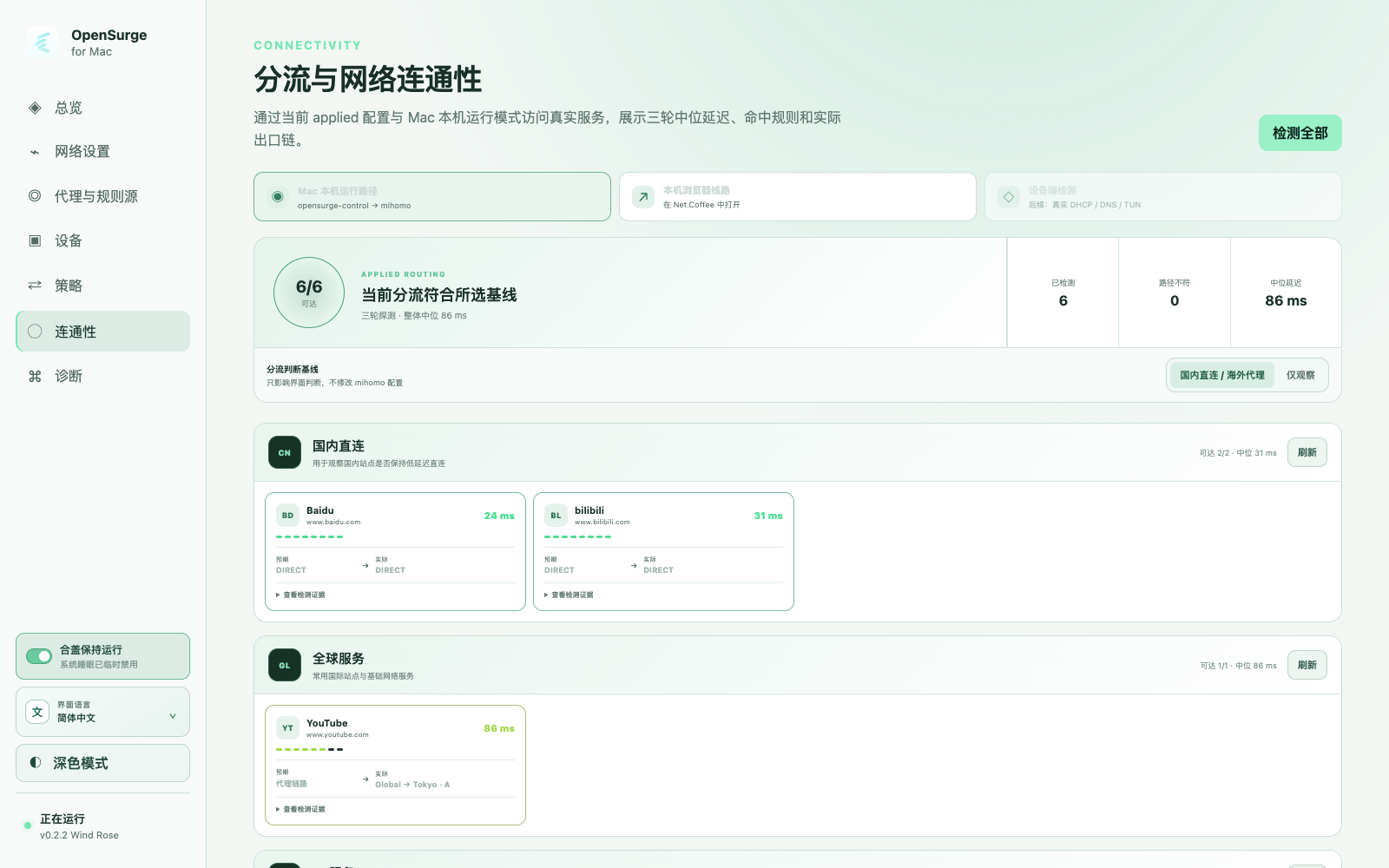Run 检测全部 check
Viewport: 1389px width, 868px height.
click(1300, 133)
